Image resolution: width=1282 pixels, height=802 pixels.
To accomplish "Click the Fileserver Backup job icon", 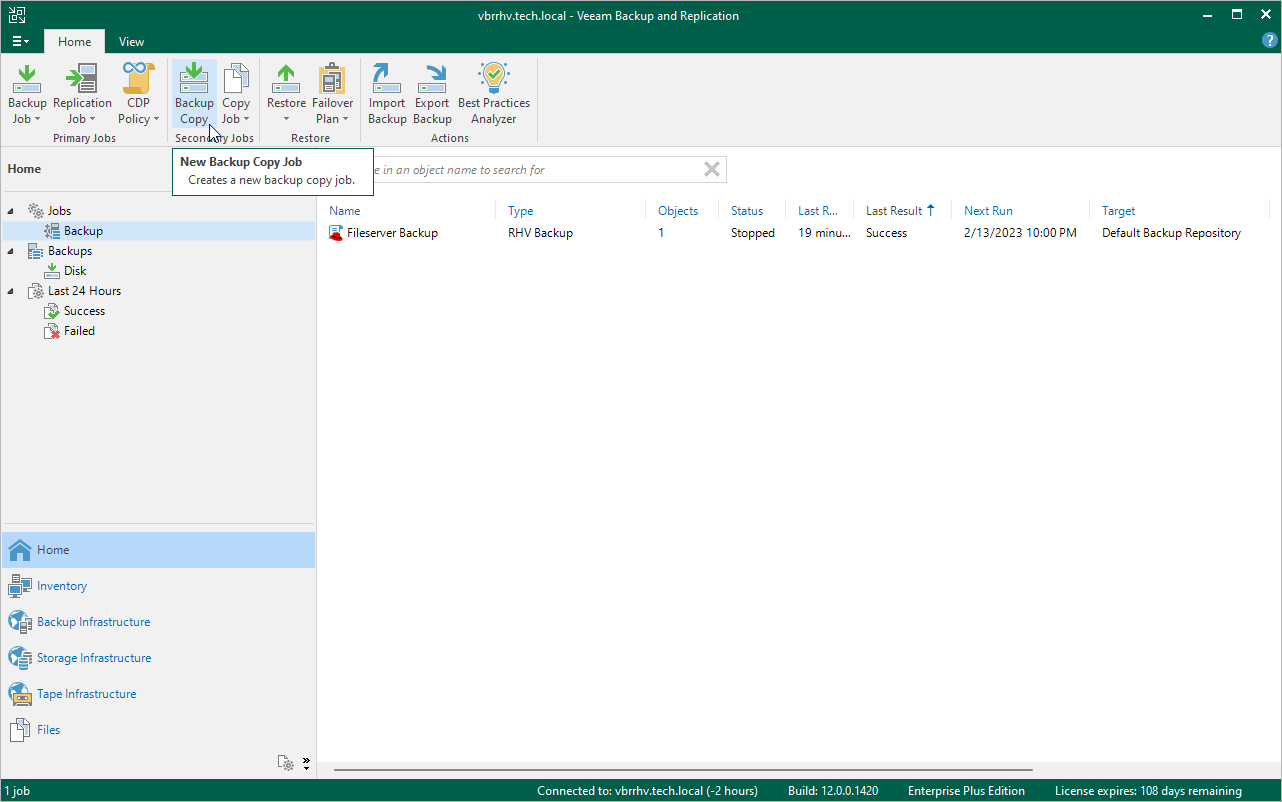I will coord(336,233).
